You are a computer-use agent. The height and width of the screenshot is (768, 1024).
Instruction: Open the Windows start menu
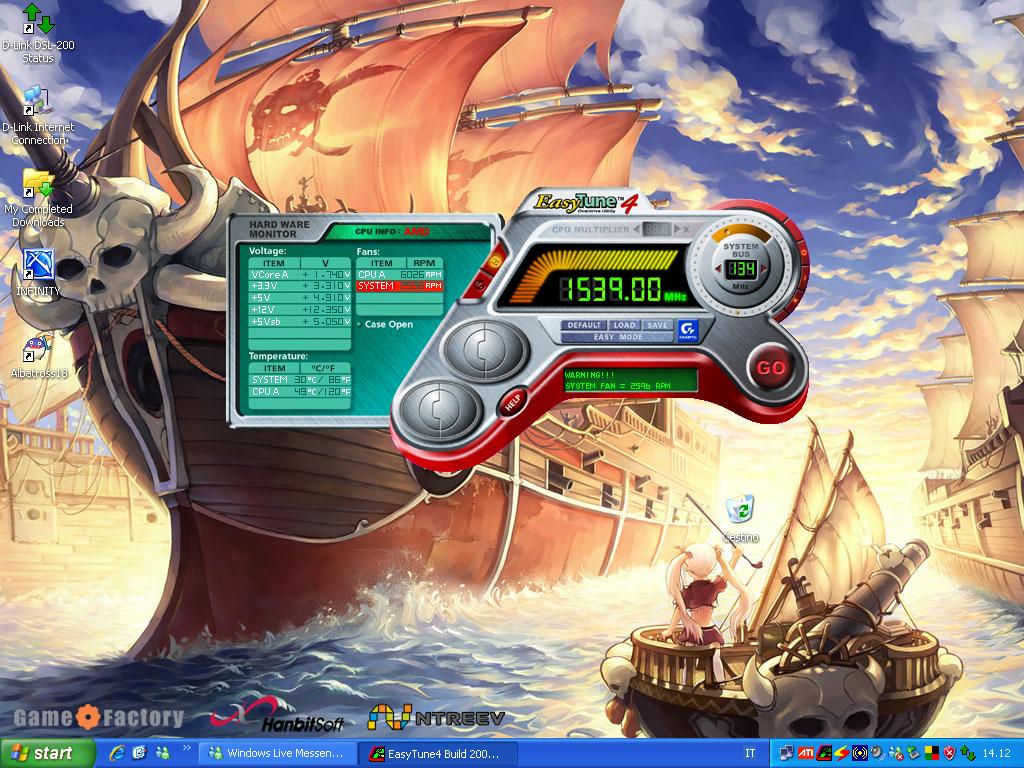click(x=47, y=753)
